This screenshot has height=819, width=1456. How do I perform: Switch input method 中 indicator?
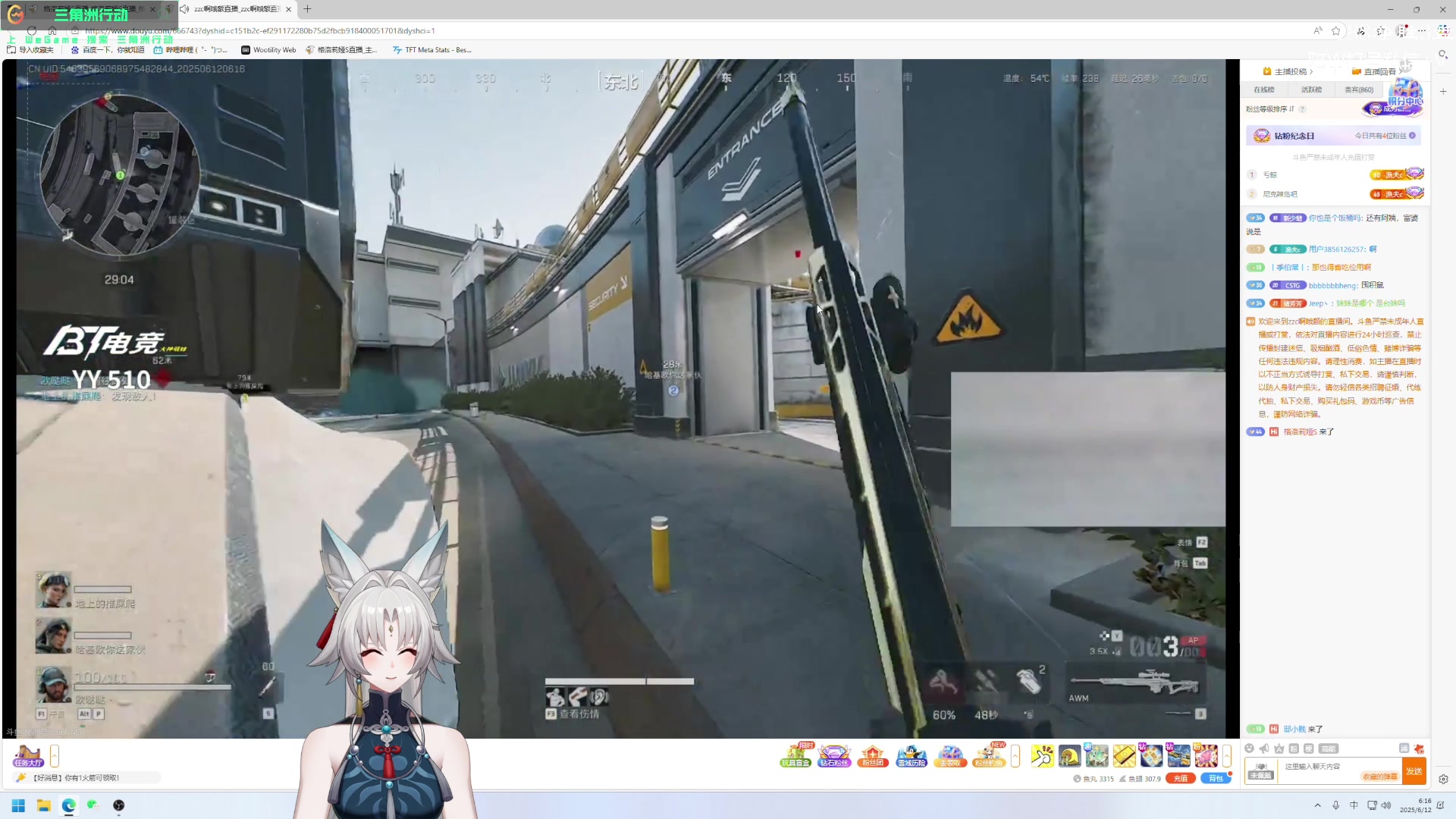point(1354,805)
